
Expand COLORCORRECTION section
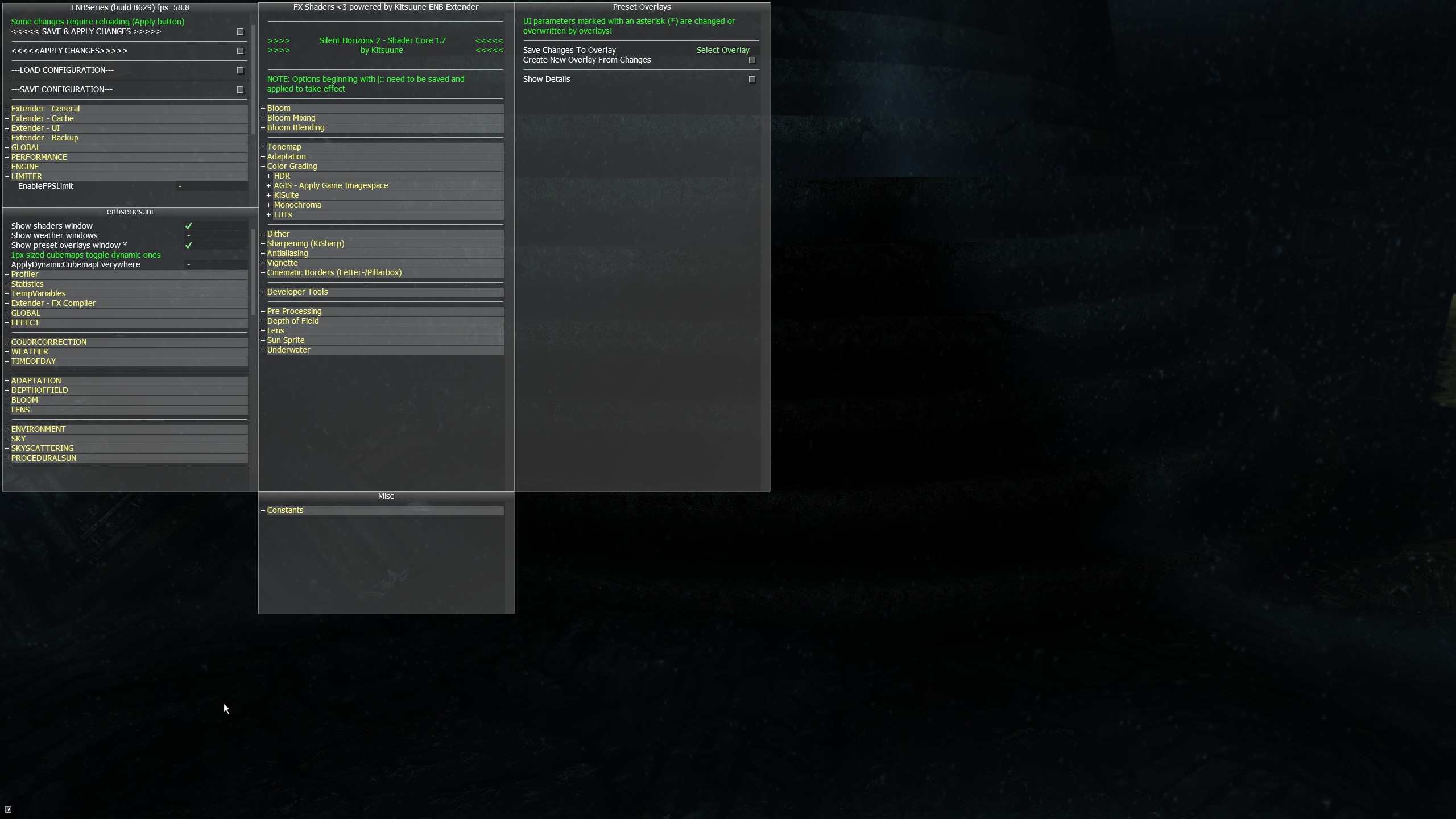point(126,342)
